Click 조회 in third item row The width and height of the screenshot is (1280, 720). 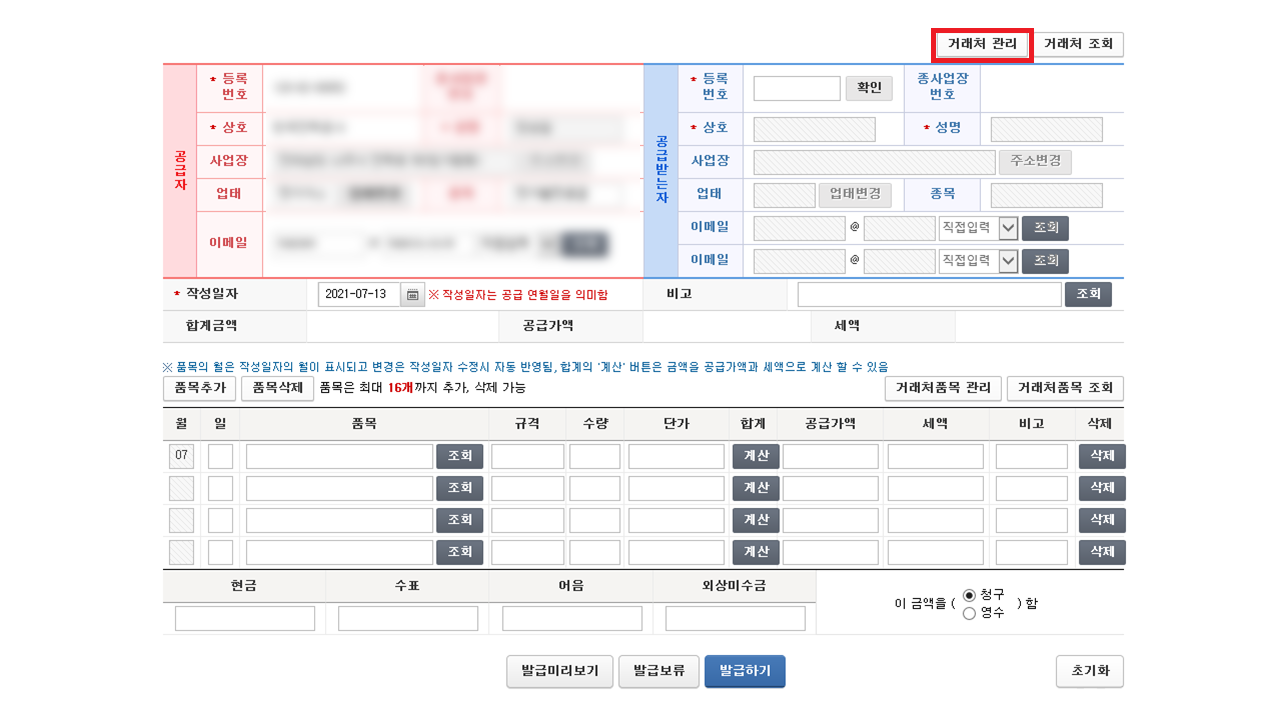(460, 520)
